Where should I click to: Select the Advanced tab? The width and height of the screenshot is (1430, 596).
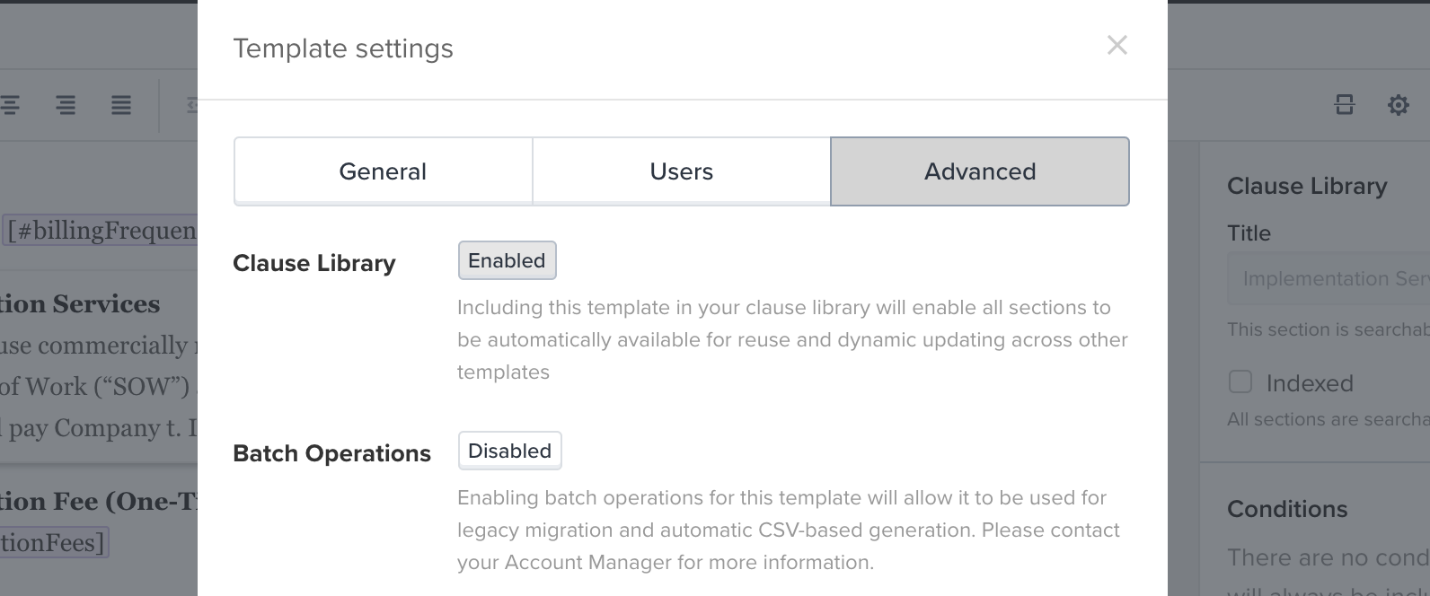click(x=980, y=171)
